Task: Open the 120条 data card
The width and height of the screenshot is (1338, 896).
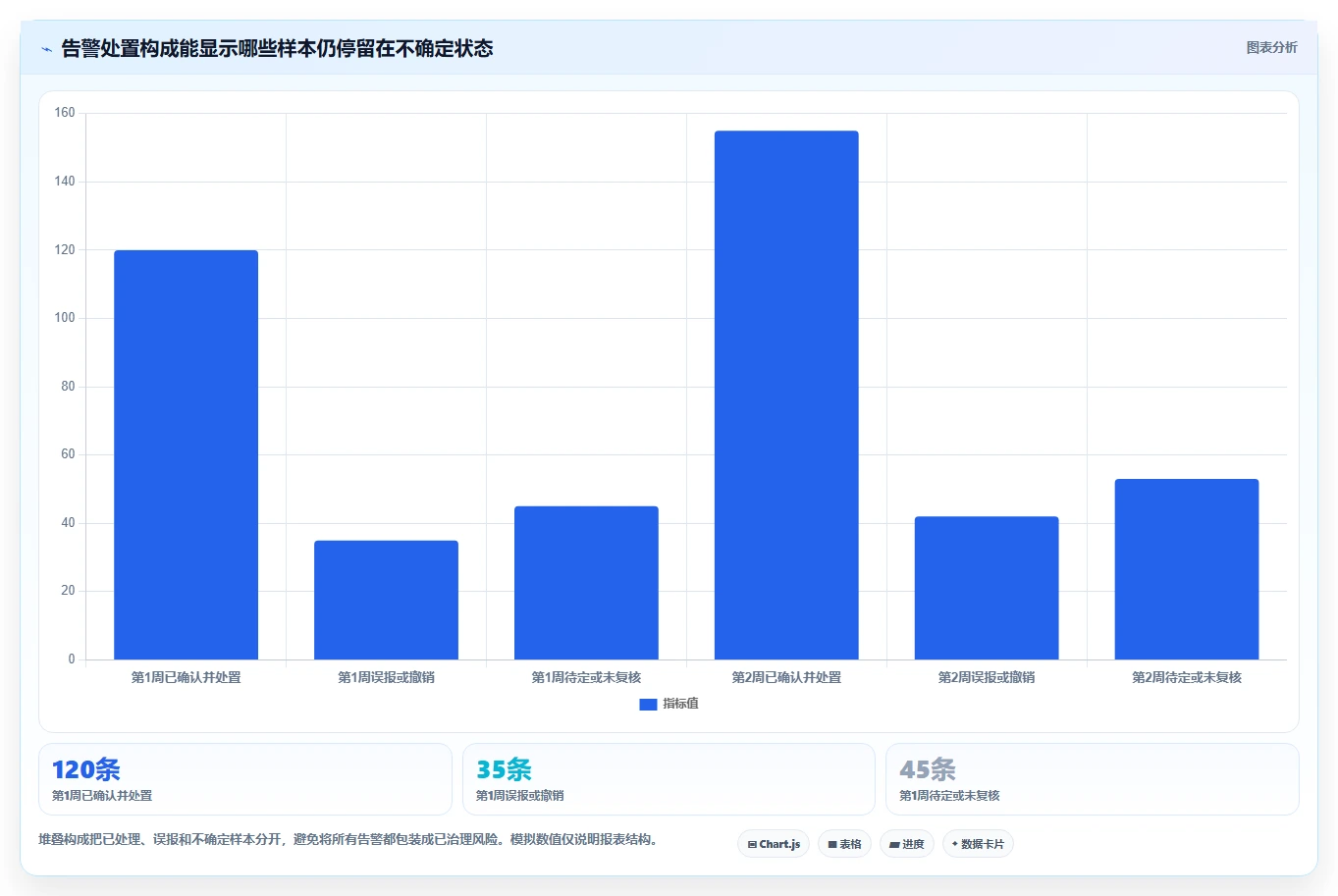Action: [245, 779]
